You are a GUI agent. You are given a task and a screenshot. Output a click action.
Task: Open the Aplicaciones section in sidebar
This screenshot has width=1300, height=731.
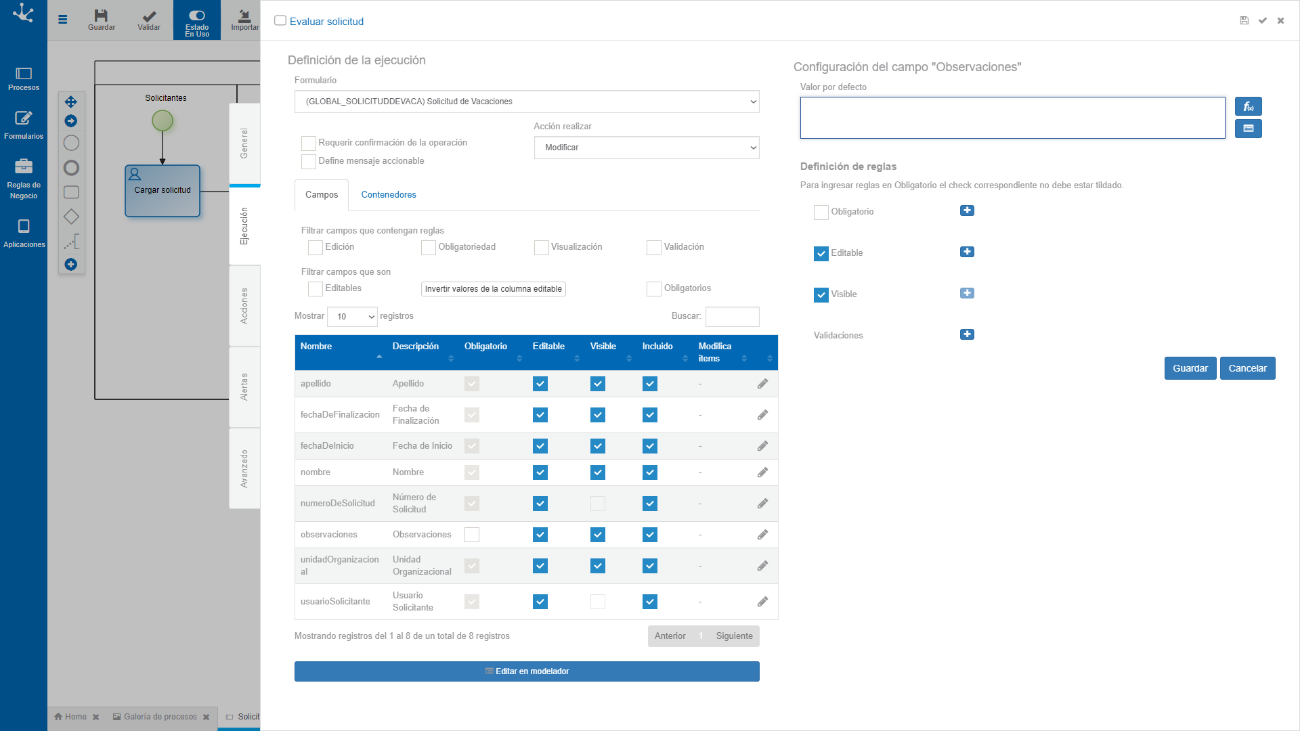(x=23, y=233)
